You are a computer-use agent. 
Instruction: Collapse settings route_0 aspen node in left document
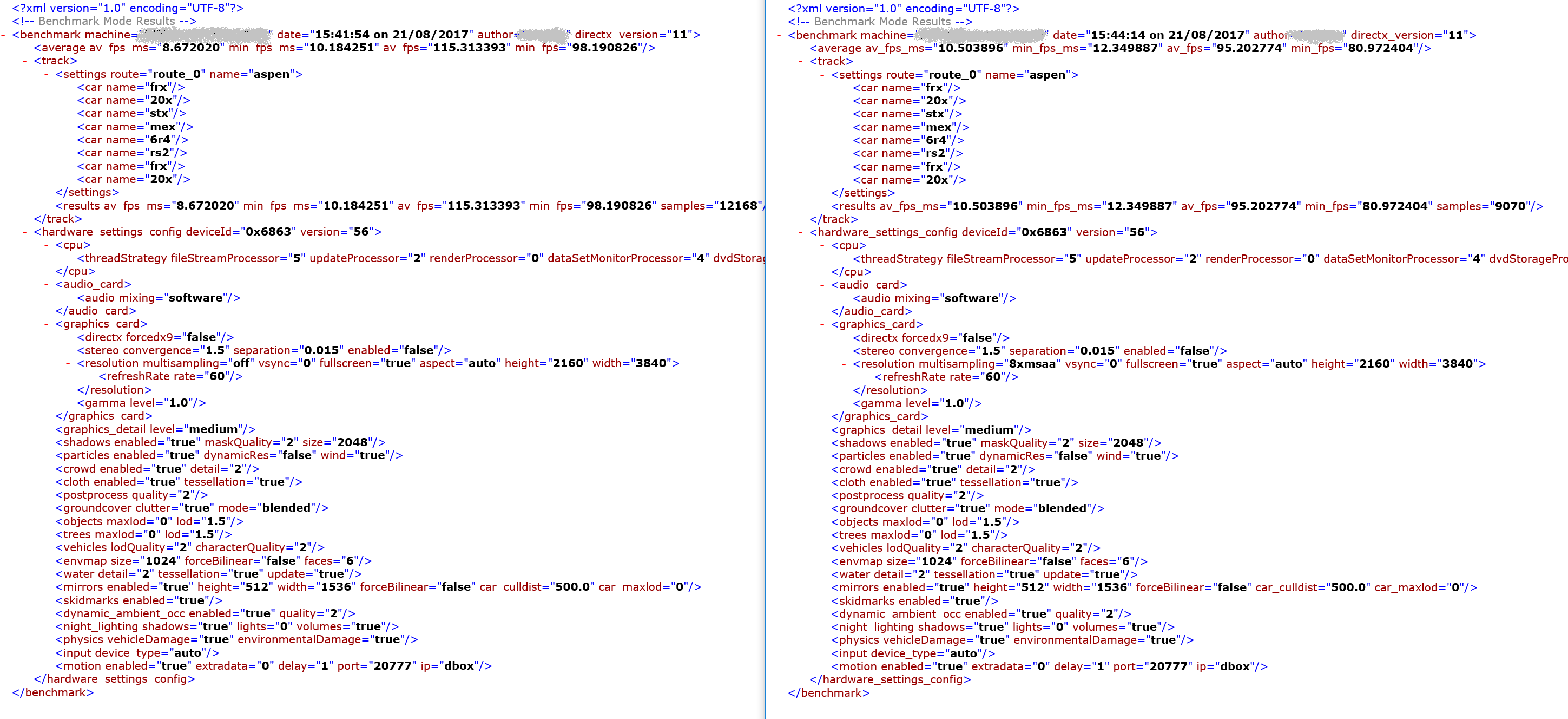click(x=47, y=74)
